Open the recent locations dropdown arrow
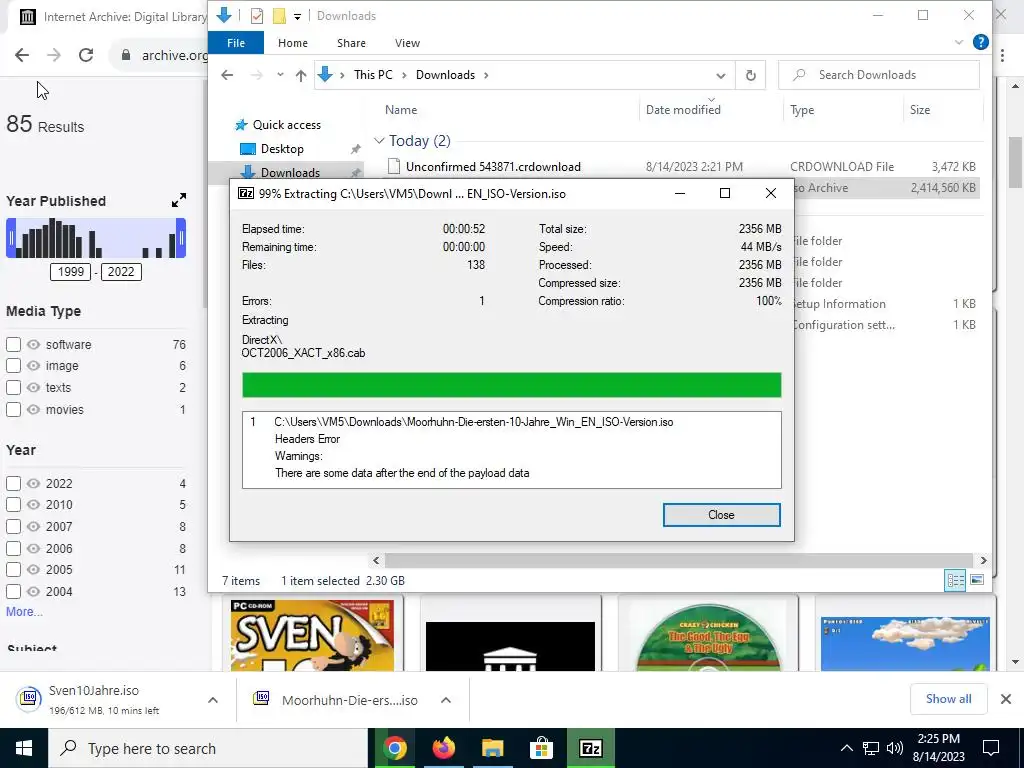1024x768 pixels. [280, 75]
